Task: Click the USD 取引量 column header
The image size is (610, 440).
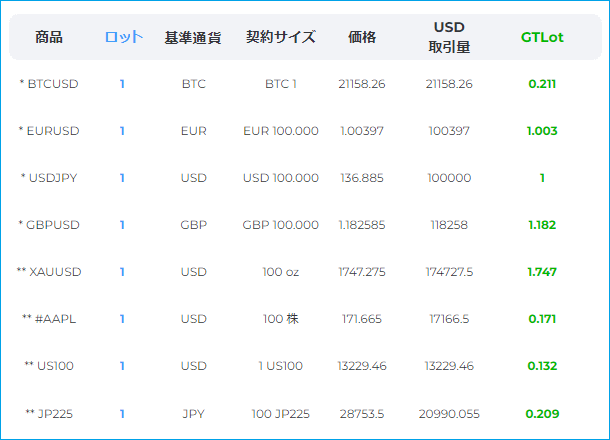Action: pyautogui.click(x=449, y=37)
